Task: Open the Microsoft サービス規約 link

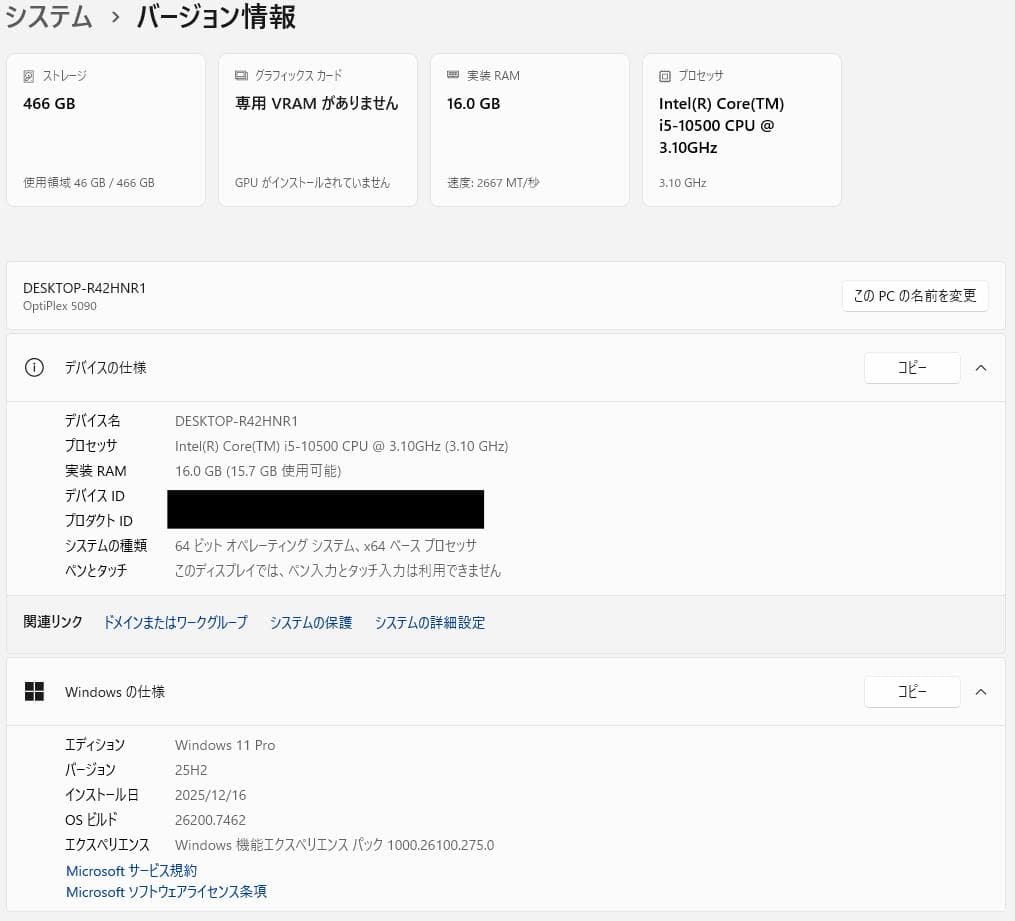Action: [x=131, y=870]
